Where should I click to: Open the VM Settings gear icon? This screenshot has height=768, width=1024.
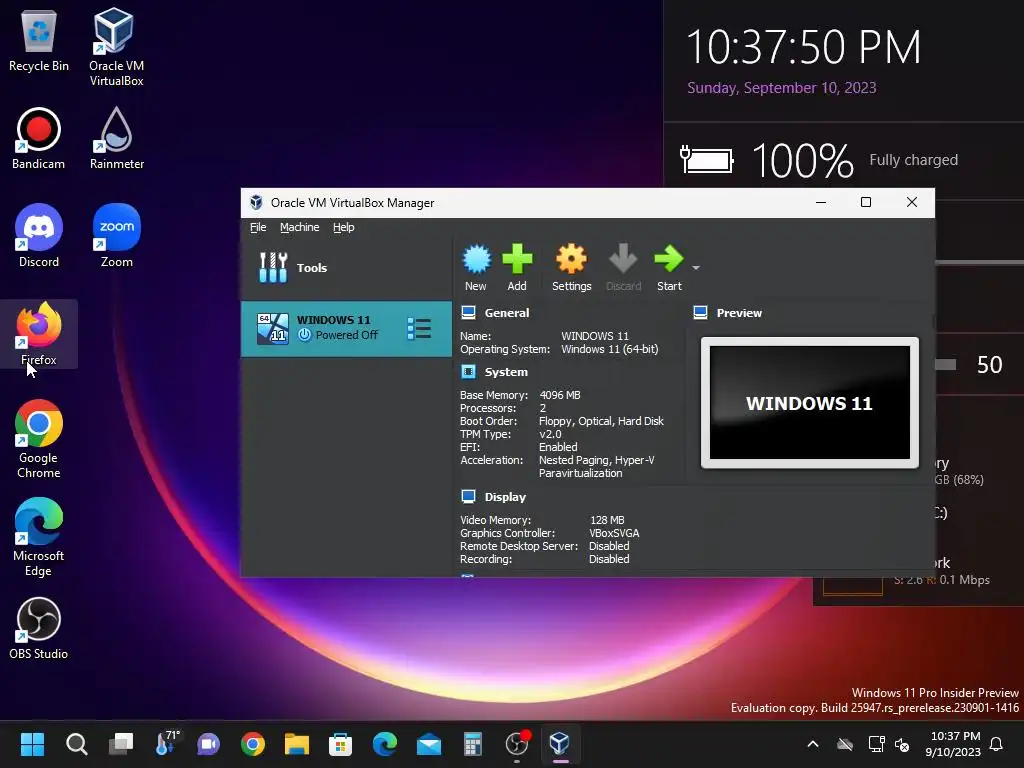pyautogui.click(x=571, y=267)
